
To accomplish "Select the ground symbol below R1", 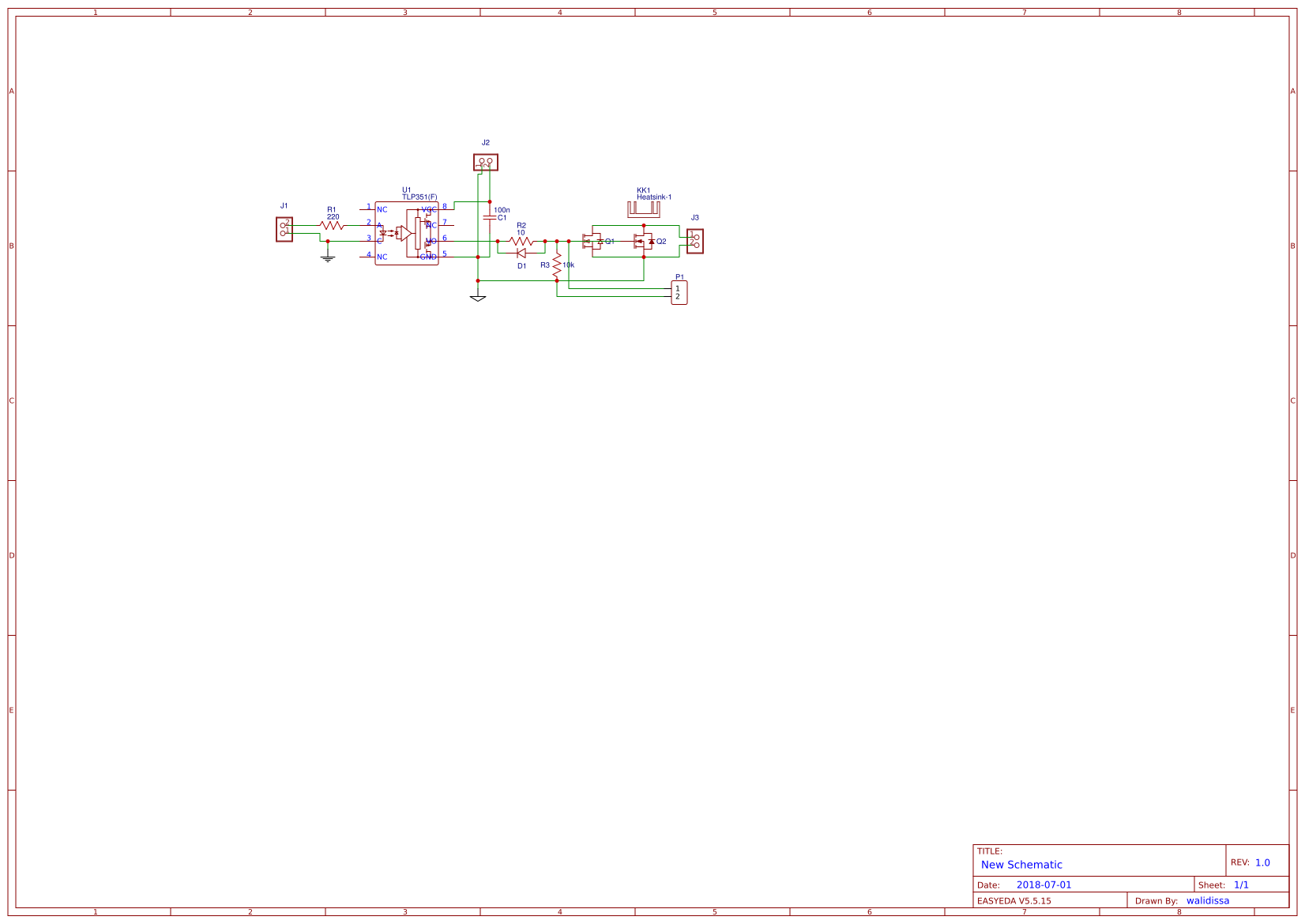I will (328, 257).
